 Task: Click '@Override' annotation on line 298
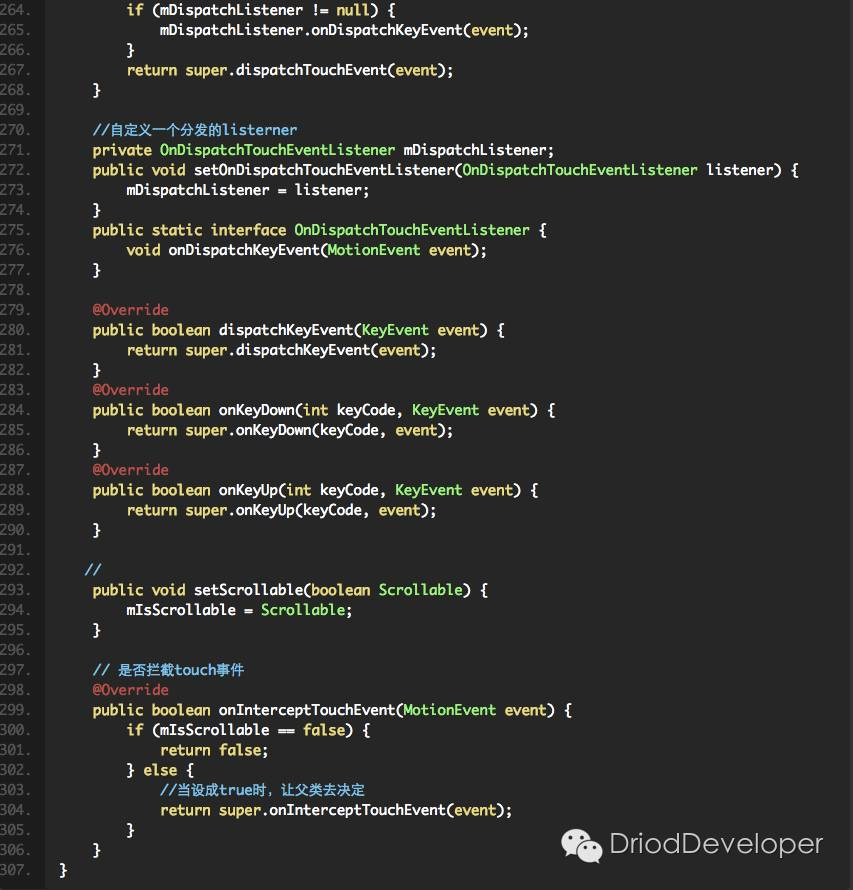tap(131, 690)
